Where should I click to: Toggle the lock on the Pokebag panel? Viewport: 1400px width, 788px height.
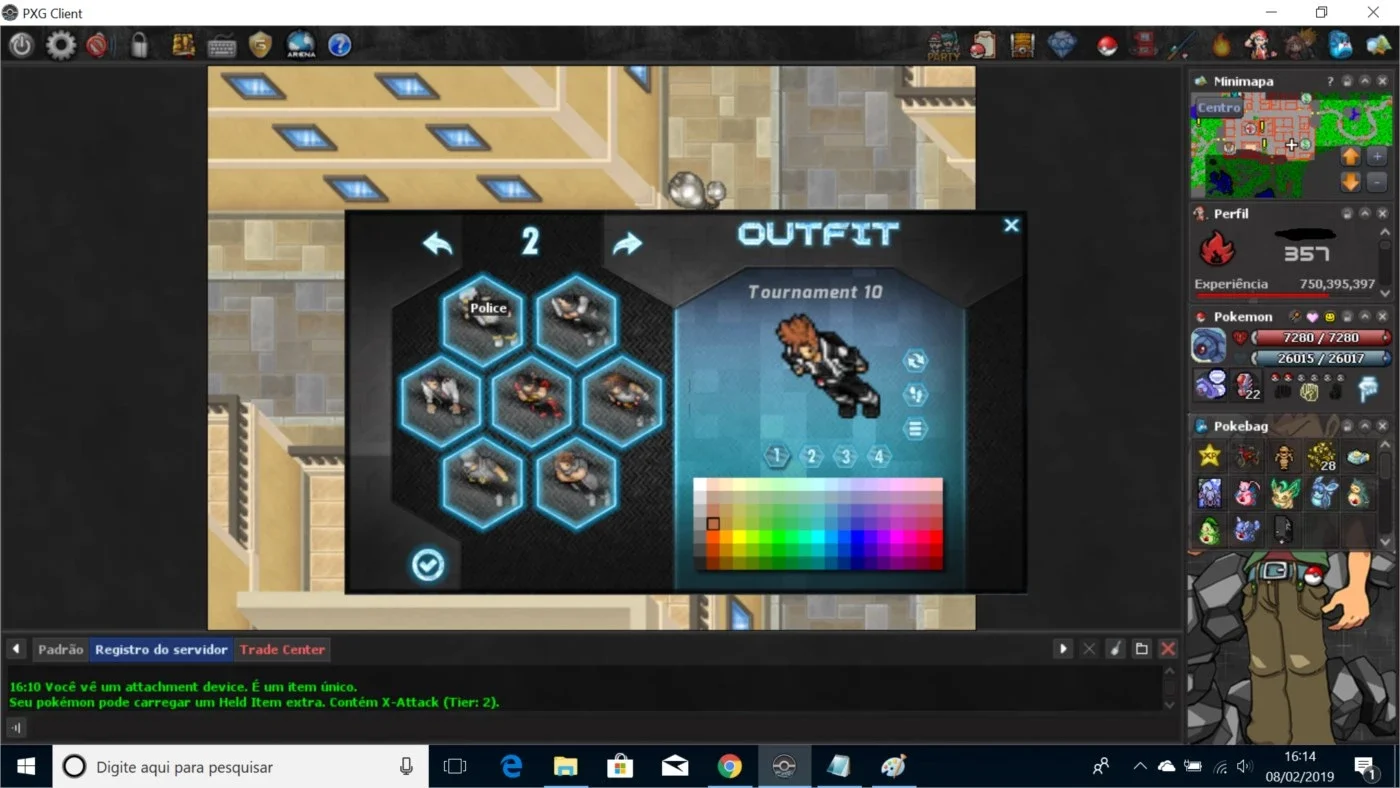tap(1347, 426)
